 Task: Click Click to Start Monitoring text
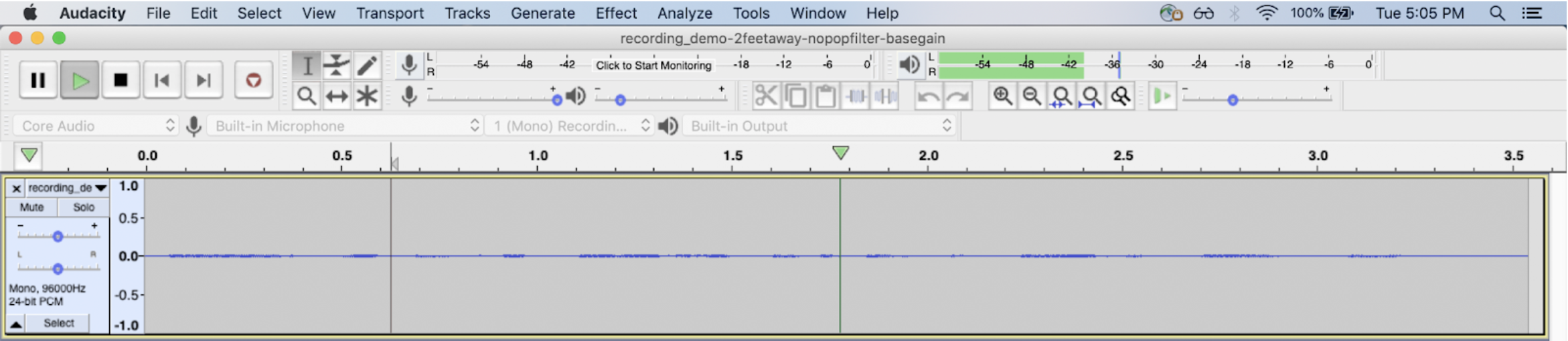(x=653, y=66)
